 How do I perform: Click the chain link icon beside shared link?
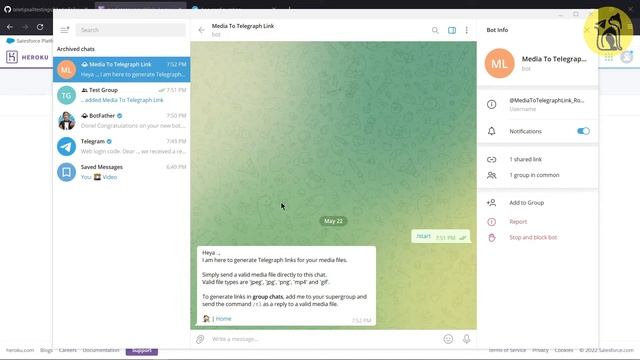click(491, 160)
